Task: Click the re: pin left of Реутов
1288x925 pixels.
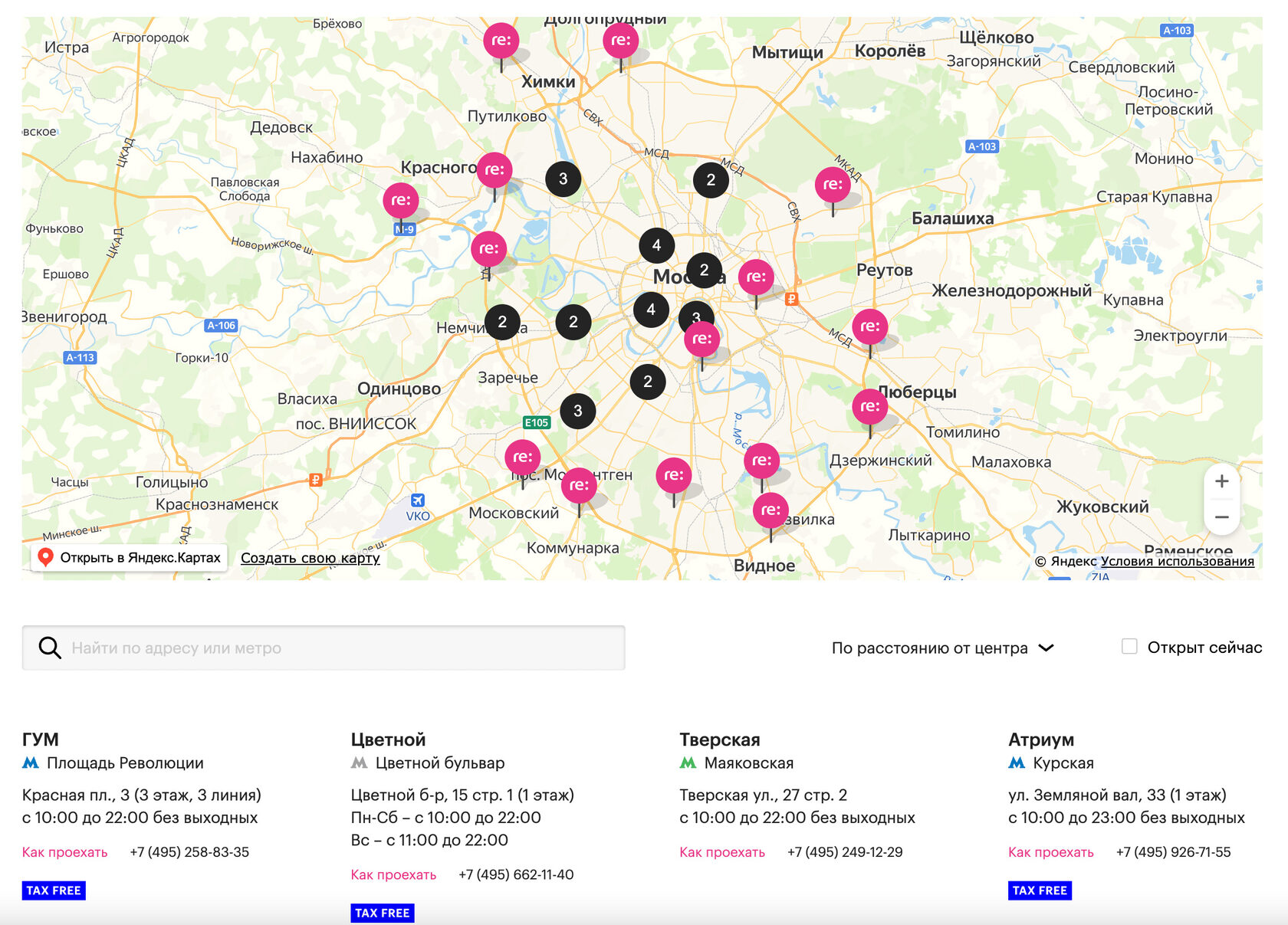Action: [x=756, y=277]
